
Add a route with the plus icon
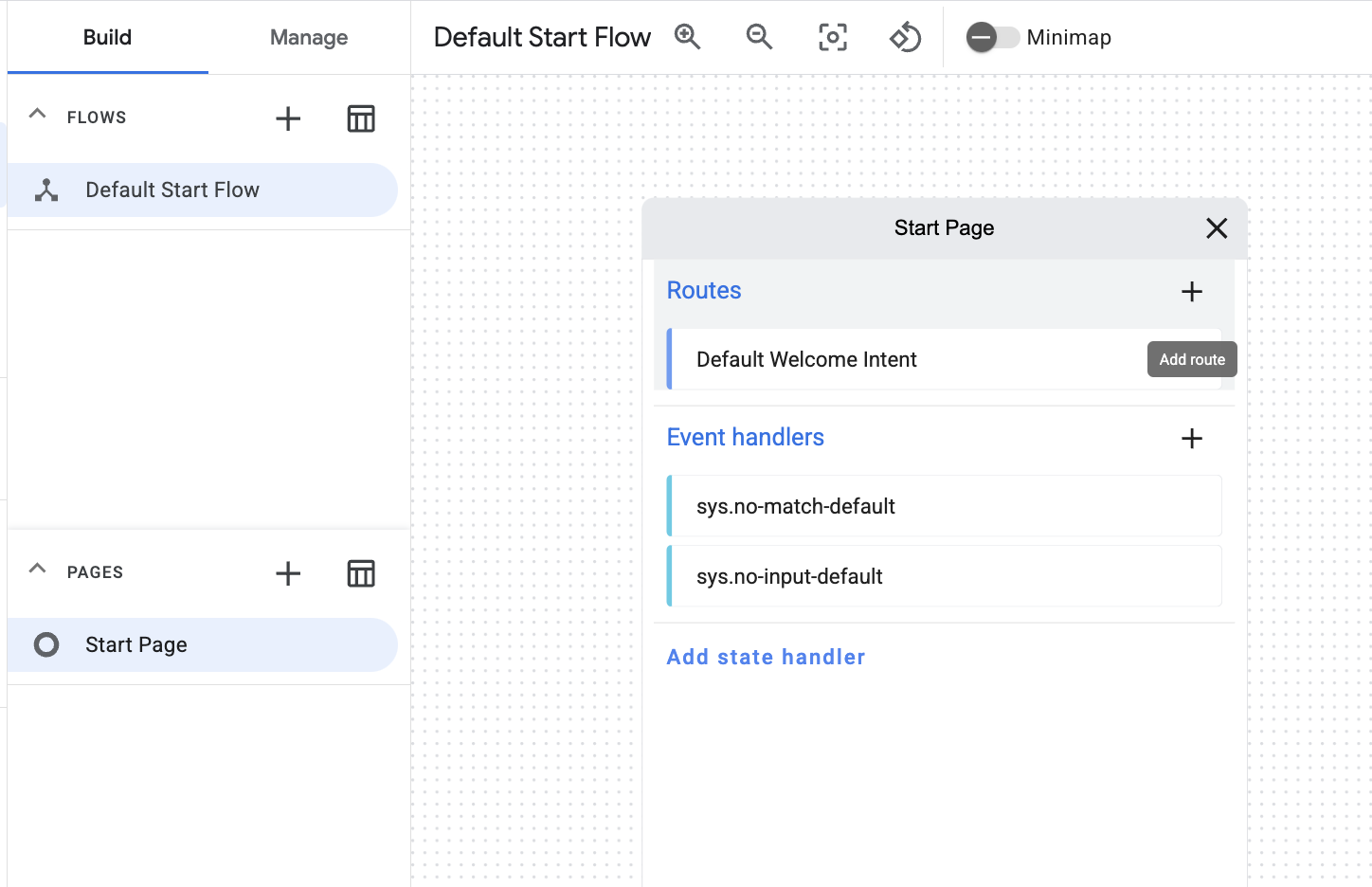[x=1192, y=292]
